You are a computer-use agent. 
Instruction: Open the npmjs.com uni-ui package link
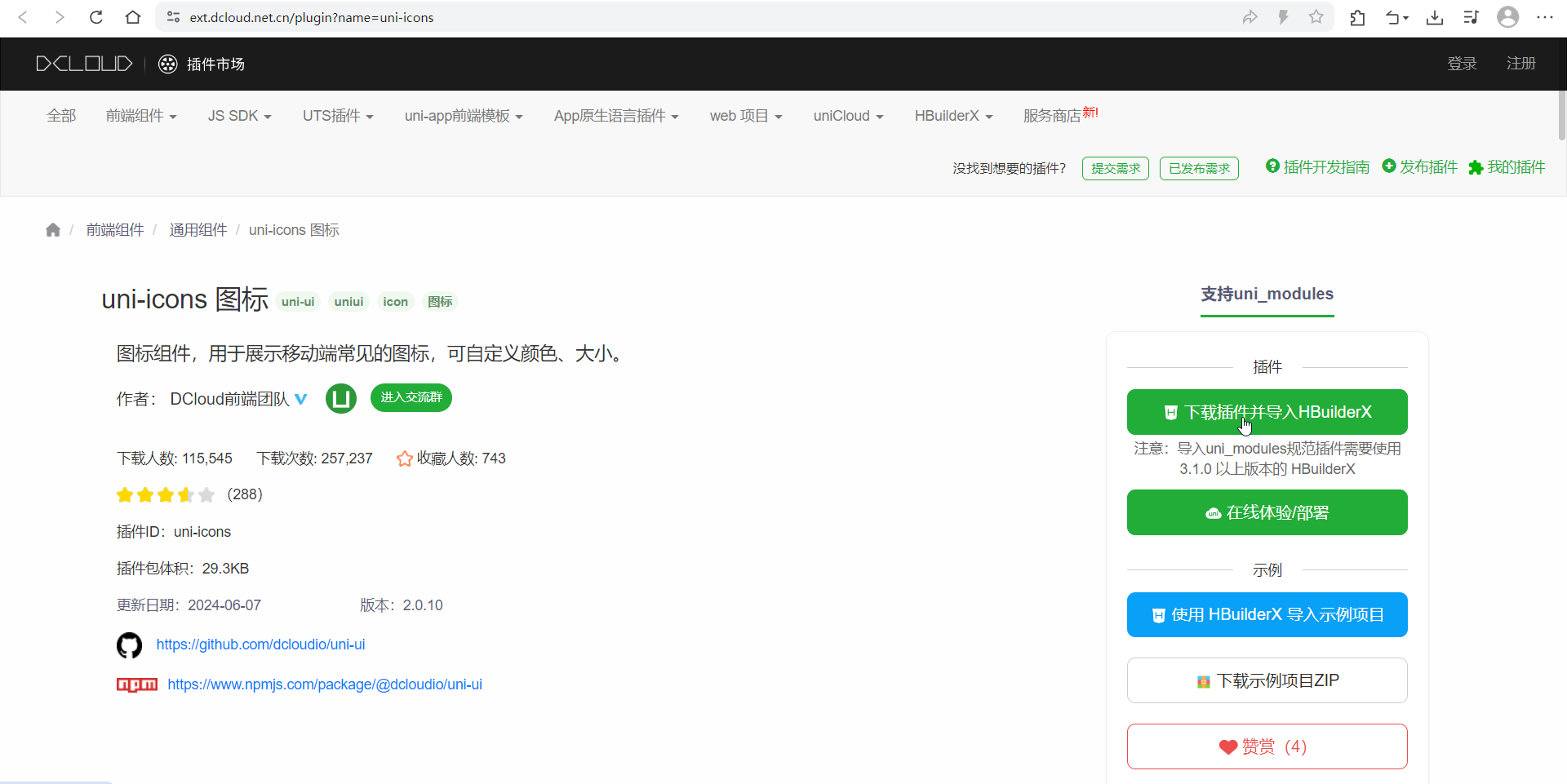pos(325,684)
